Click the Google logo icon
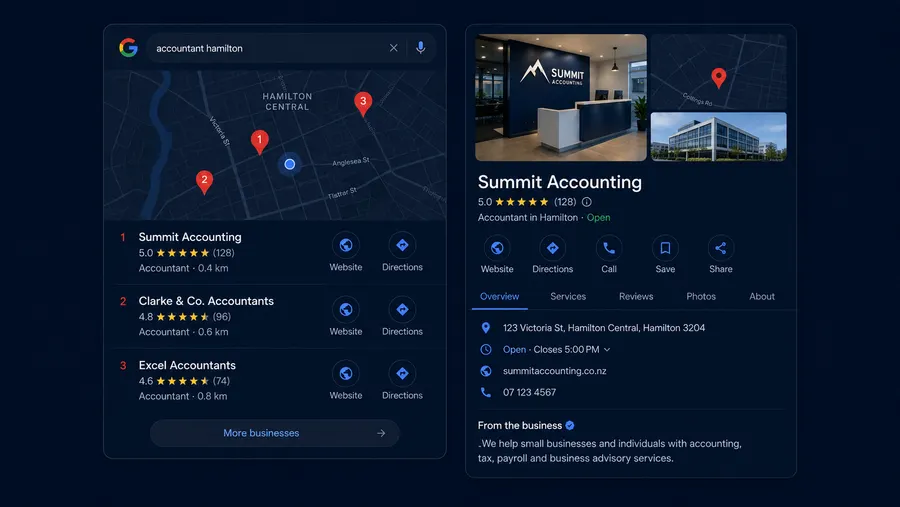900x507 pixels. [x=129, y=48]
